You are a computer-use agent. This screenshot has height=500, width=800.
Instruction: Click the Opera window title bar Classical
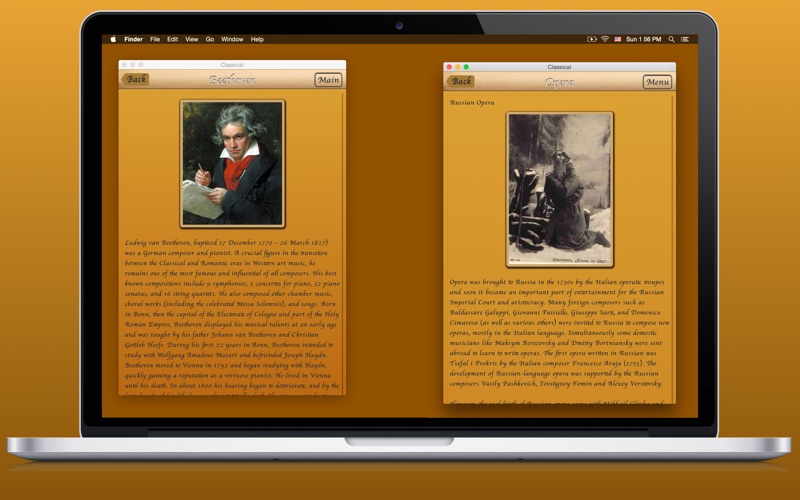(x=559, y=67)
